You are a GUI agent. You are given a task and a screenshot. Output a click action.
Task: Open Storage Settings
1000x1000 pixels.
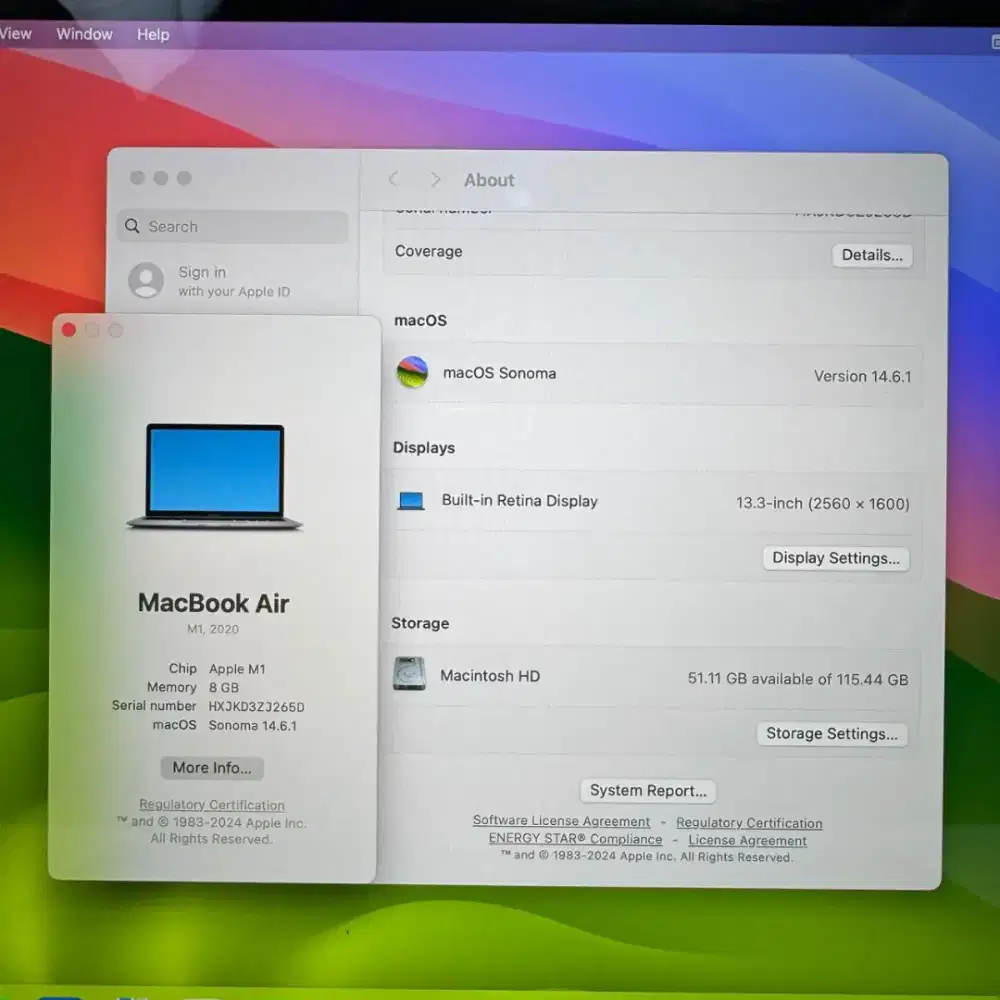click(832, 733)
